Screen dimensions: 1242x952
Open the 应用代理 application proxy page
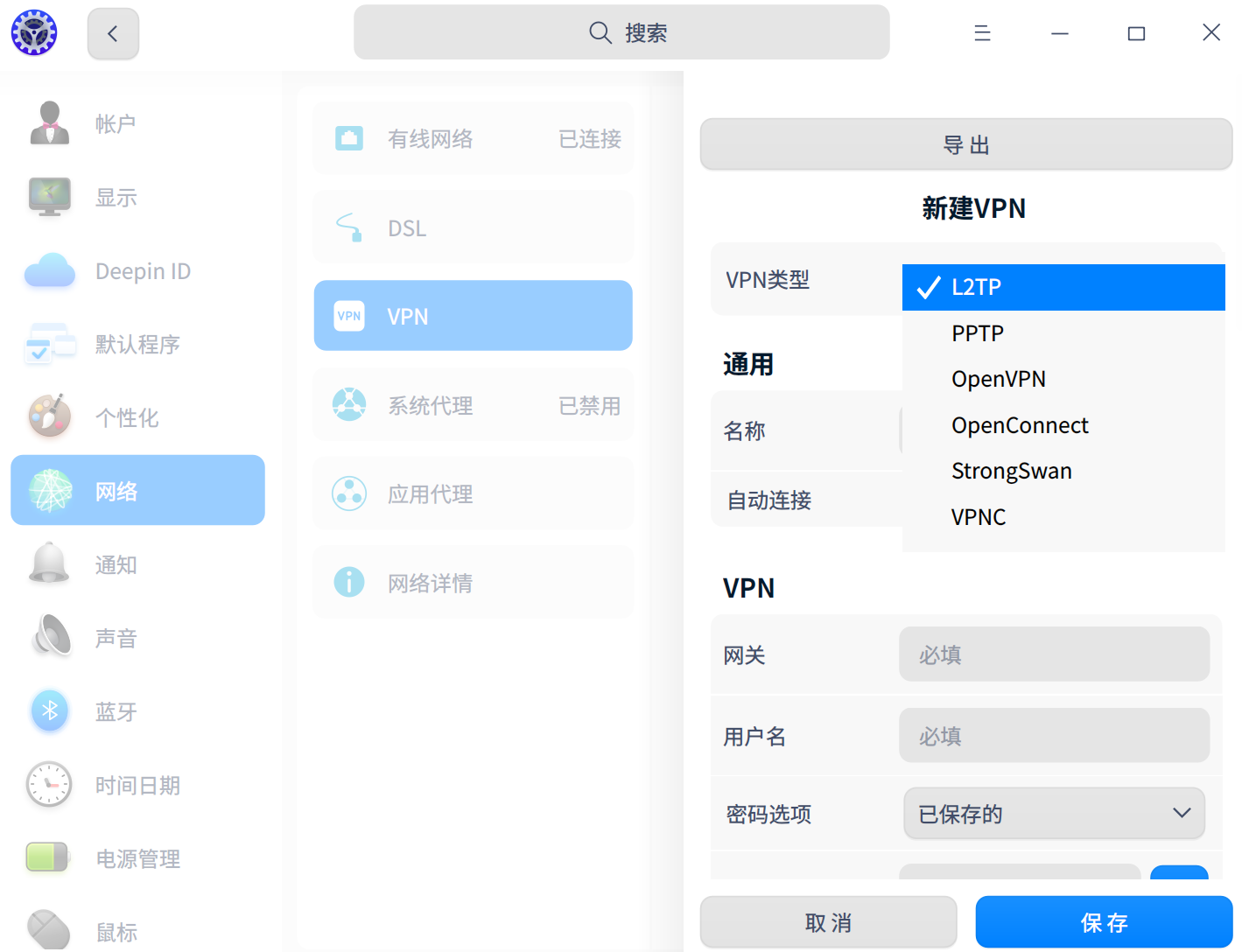click(473, 493)
